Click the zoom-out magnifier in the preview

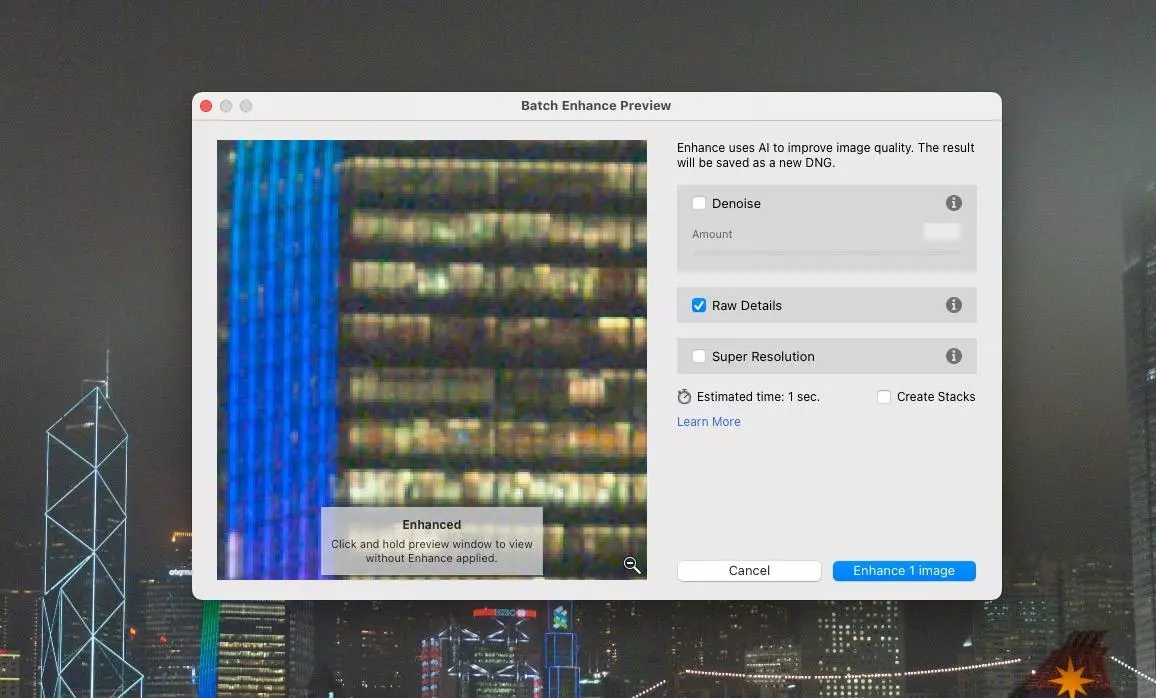632,565
